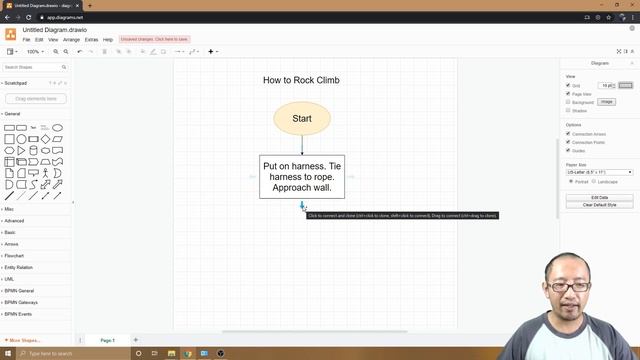The width and height of the screenshot is (640, 360).
Task: Click the blue down connect arrow
Action: click(302, 204)
